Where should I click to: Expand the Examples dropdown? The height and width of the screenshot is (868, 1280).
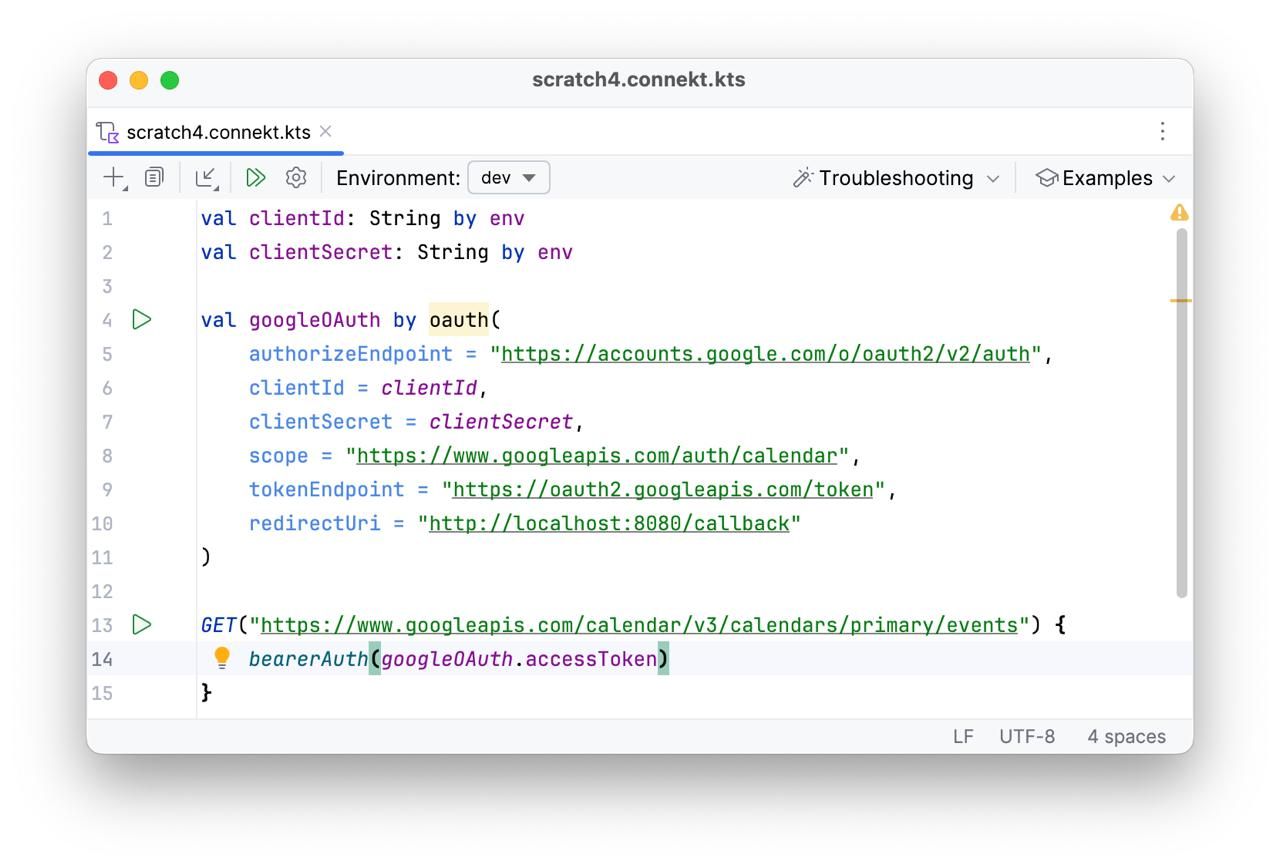click(x=1106, y=178)
